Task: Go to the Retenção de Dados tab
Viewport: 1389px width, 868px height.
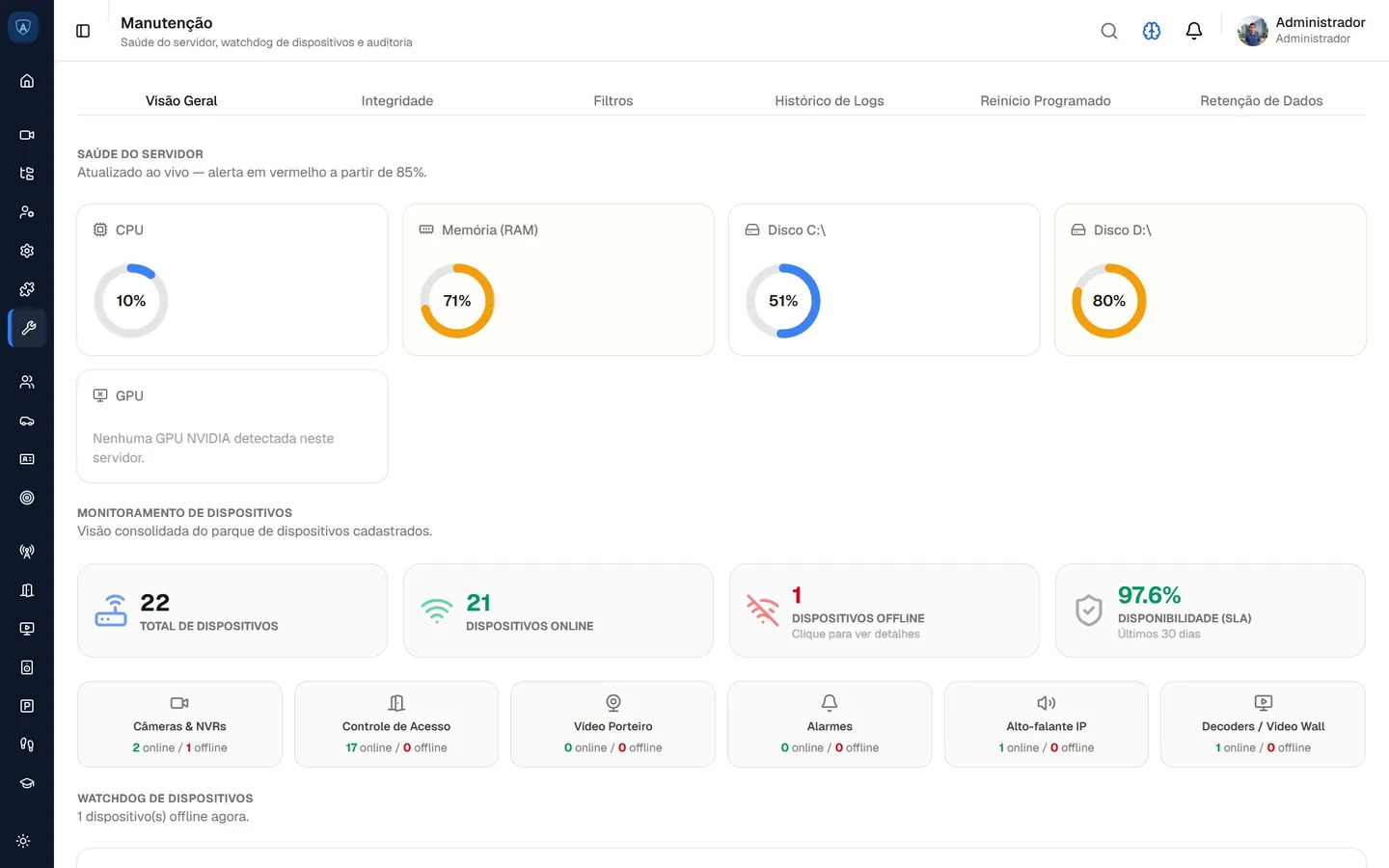Action: point(1262,100)
